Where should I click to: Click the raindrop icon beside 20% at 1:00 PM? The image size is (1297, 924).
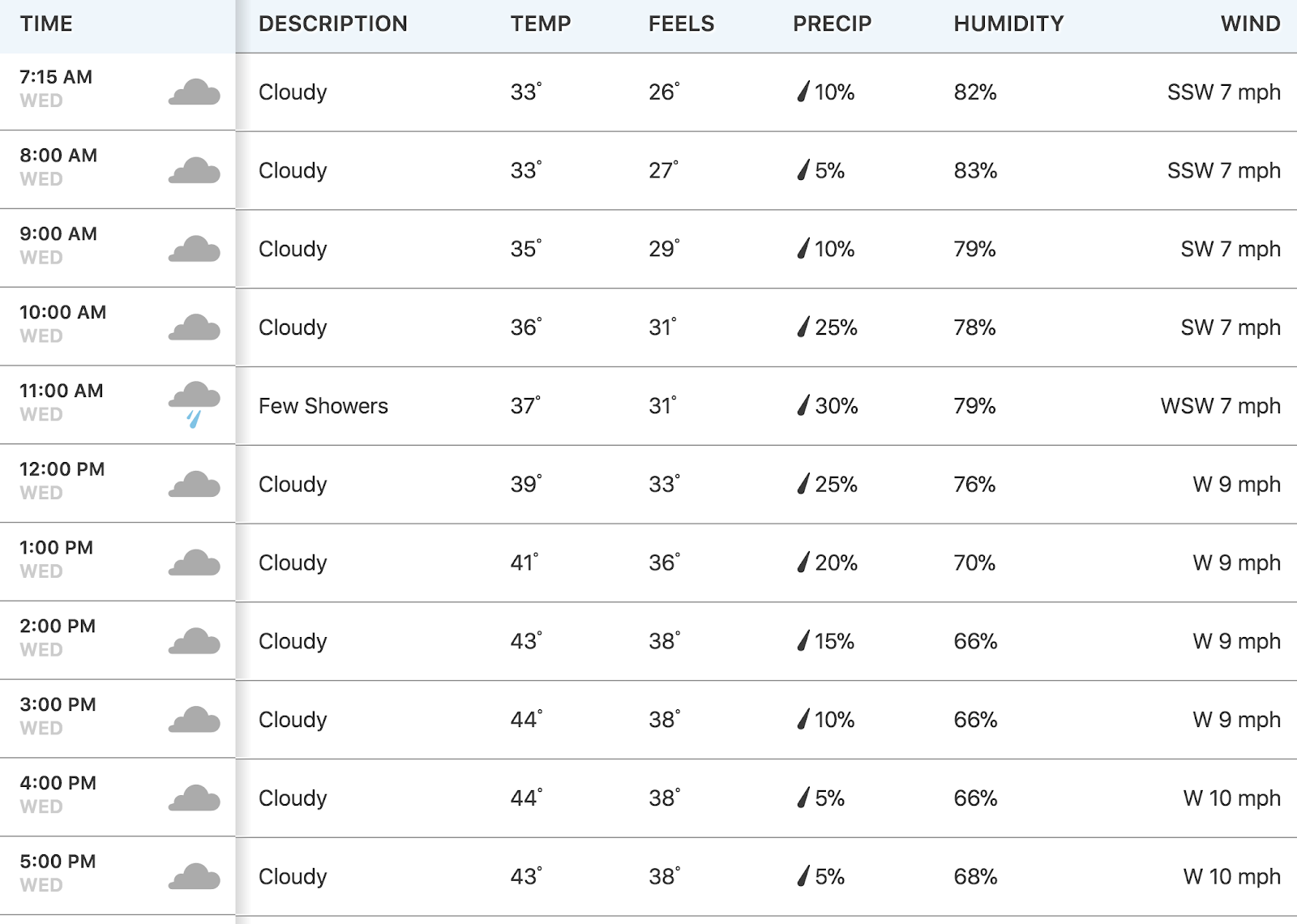[803, 563]
